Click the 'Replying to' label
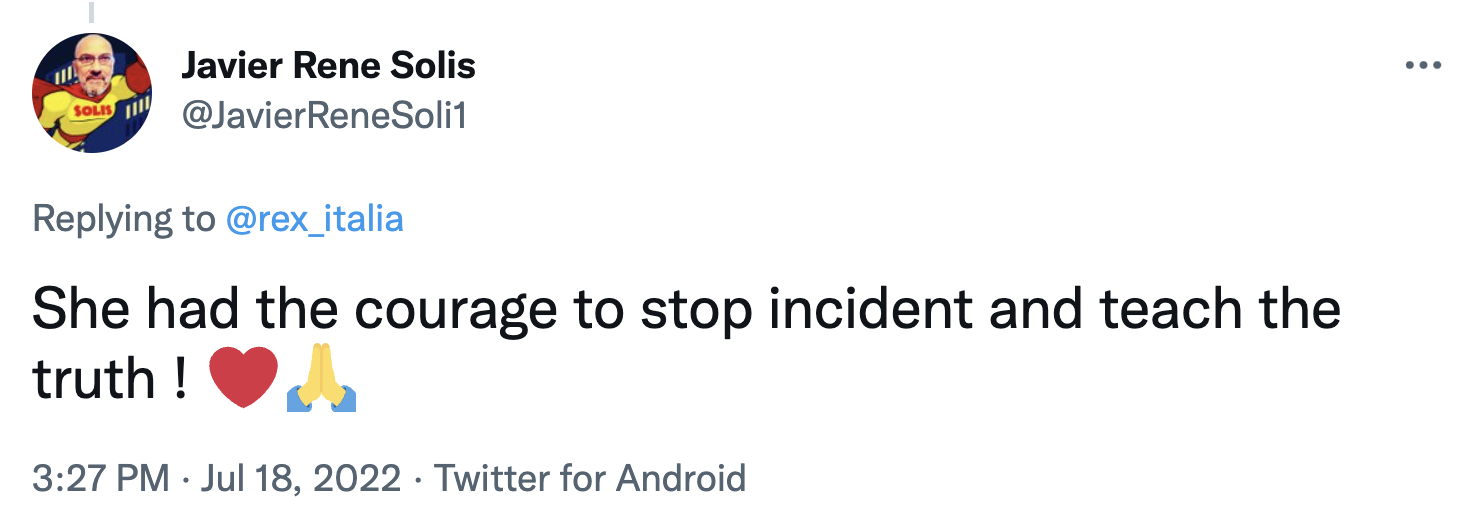The width and height of the screenshot is (1480, 530). 123,218
